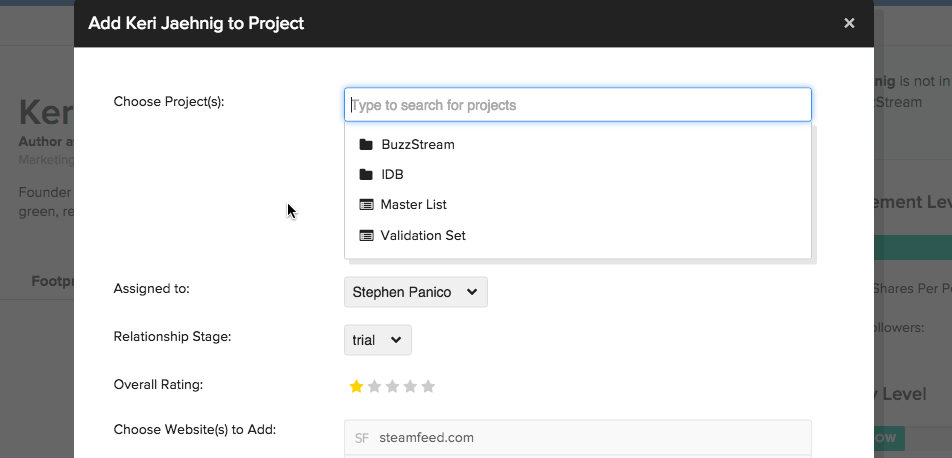952x458 pixels.
Task: Set overall rating to two stars
Action: 375,386
